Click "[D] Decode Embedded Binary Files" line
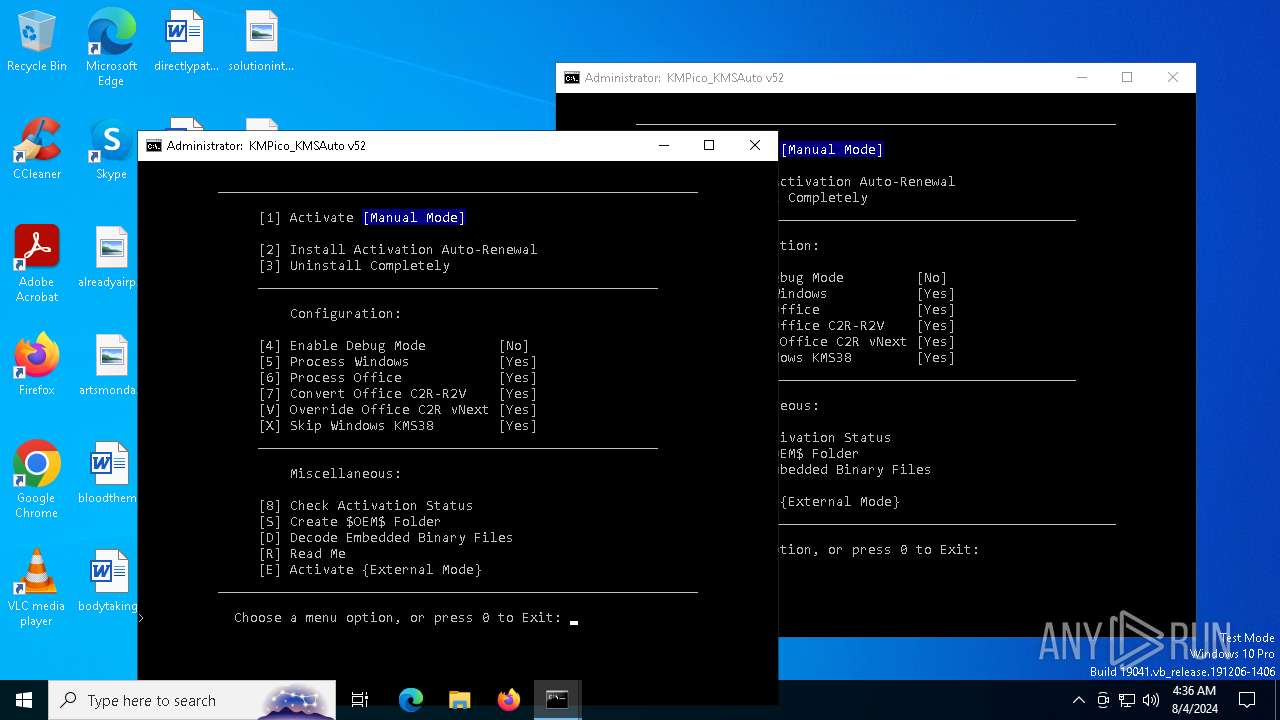Viewport: 1280px width, 720px height. point(386,538)
